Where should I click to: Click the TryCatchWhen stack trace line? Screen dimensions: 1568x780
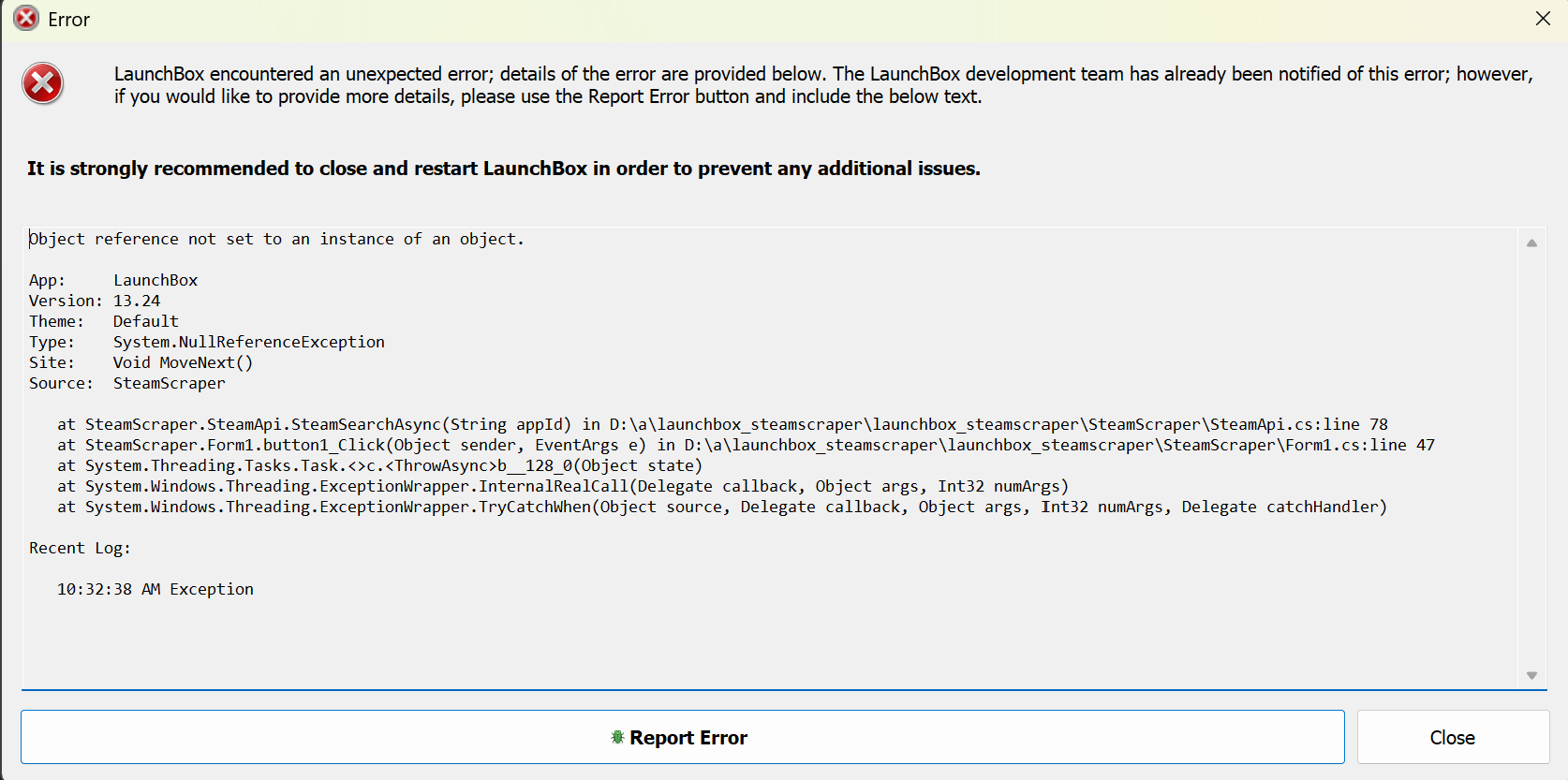tap(721, 508)
